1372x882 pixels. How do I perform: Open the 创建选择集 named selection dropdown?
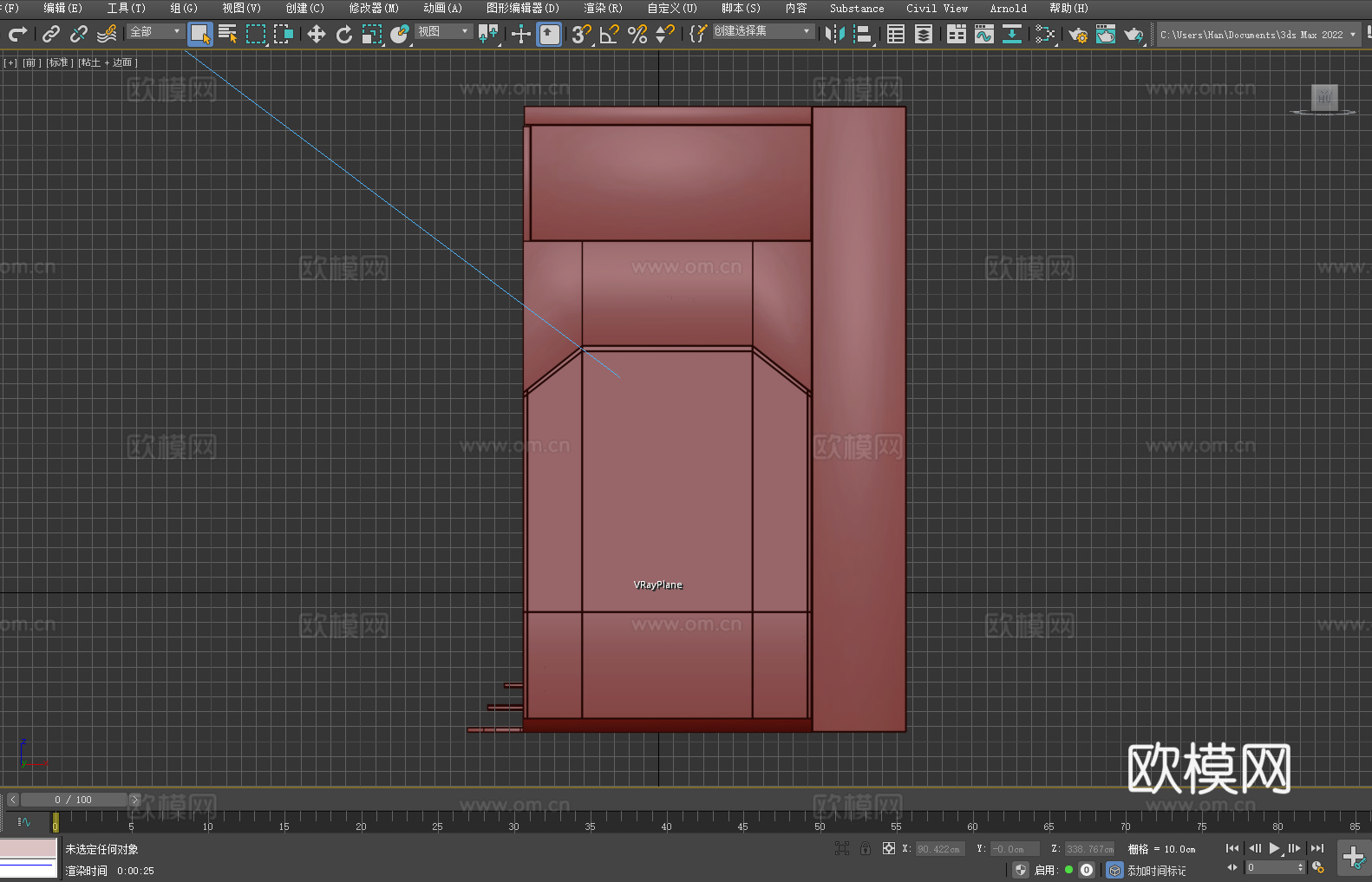point(763,31)
